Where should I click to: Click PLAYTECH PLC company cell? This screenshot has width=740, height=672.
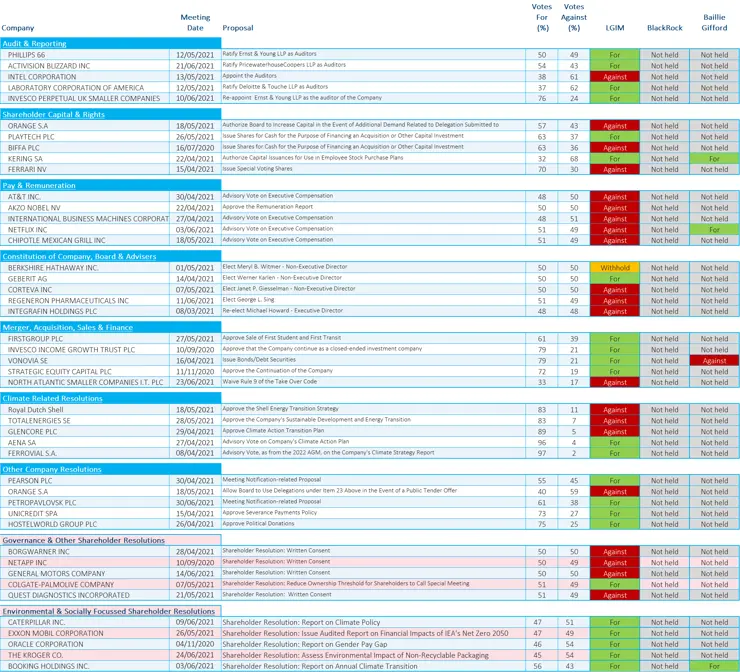click(x=85, y=136)
